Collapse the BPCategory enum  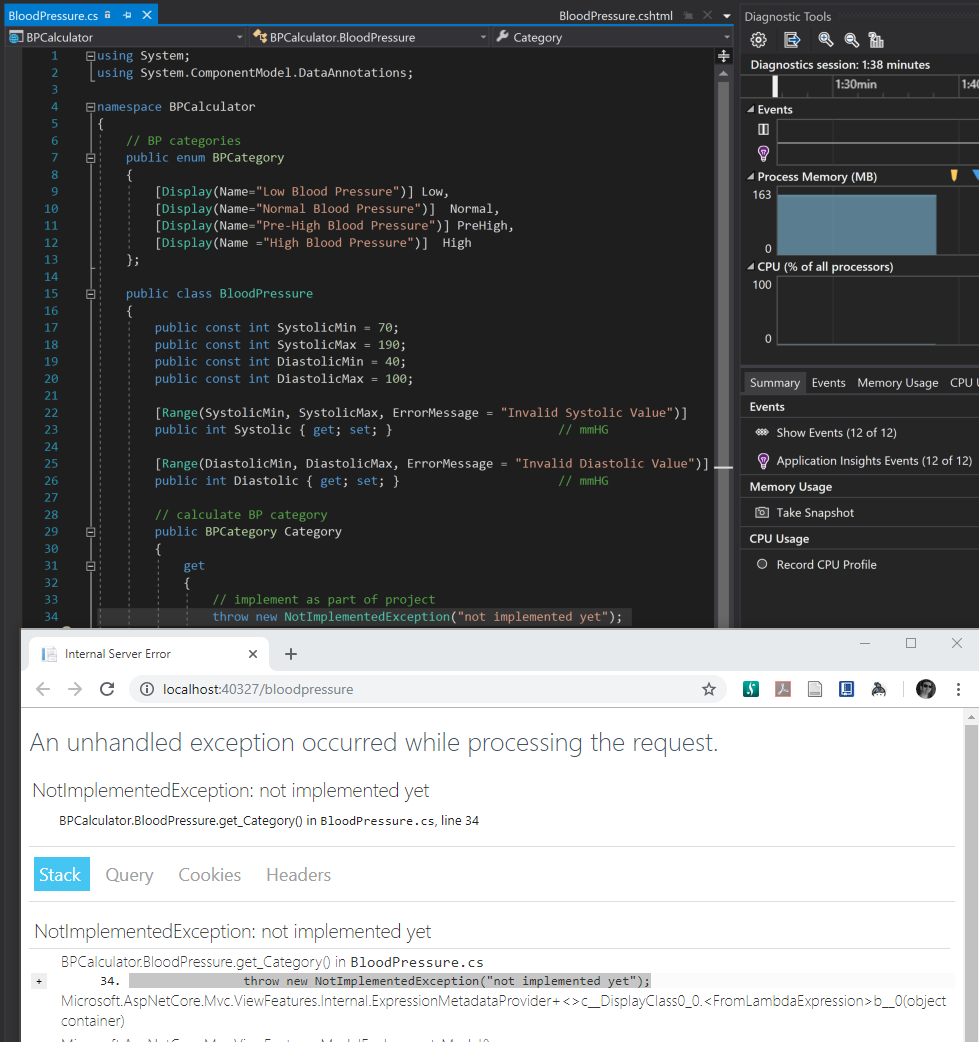click(x=90, y=158)
